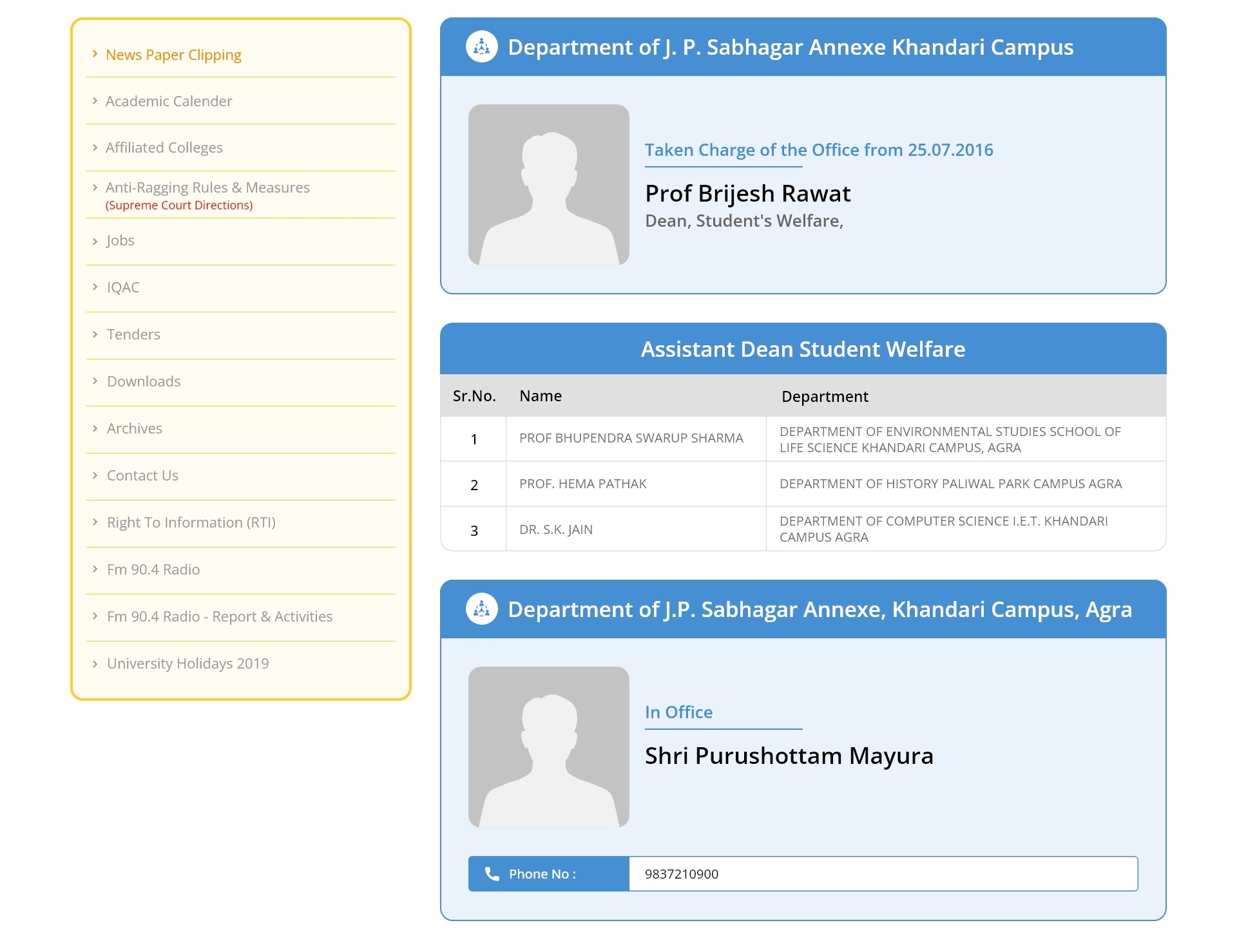This screenshot has height=952, width=1237.
Task: Click the chevron beside News Paper Clipping
Action: [x=95, y=54]
